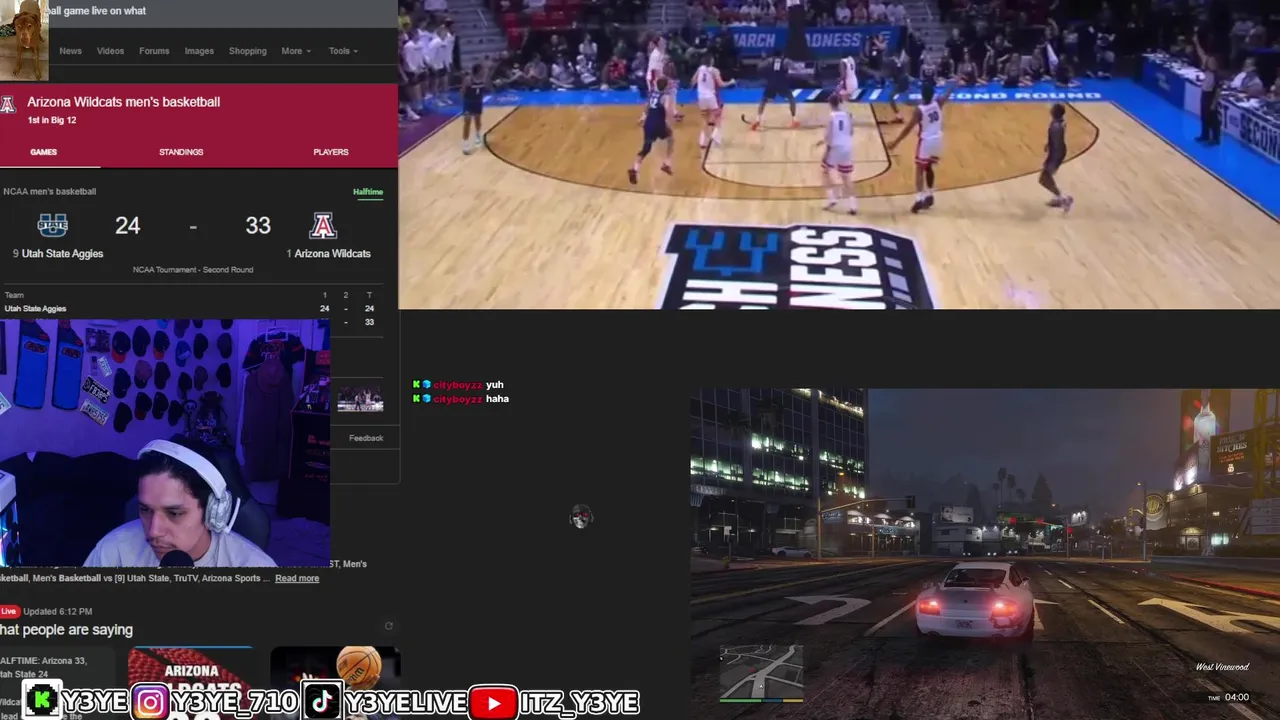Open the small game highlight thumbnail
This screenshot has height=720, width=1280.
[360, 400]
